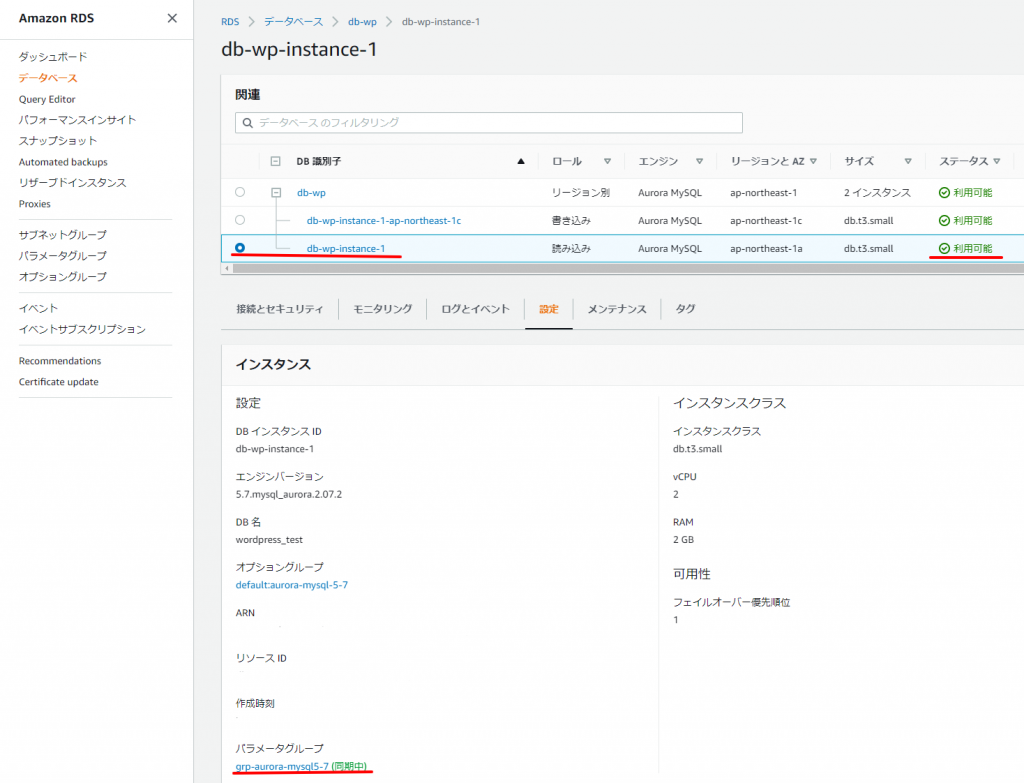Open RDS breadcrumb link
Viewport: 1024px width, 783px height.
230,22
